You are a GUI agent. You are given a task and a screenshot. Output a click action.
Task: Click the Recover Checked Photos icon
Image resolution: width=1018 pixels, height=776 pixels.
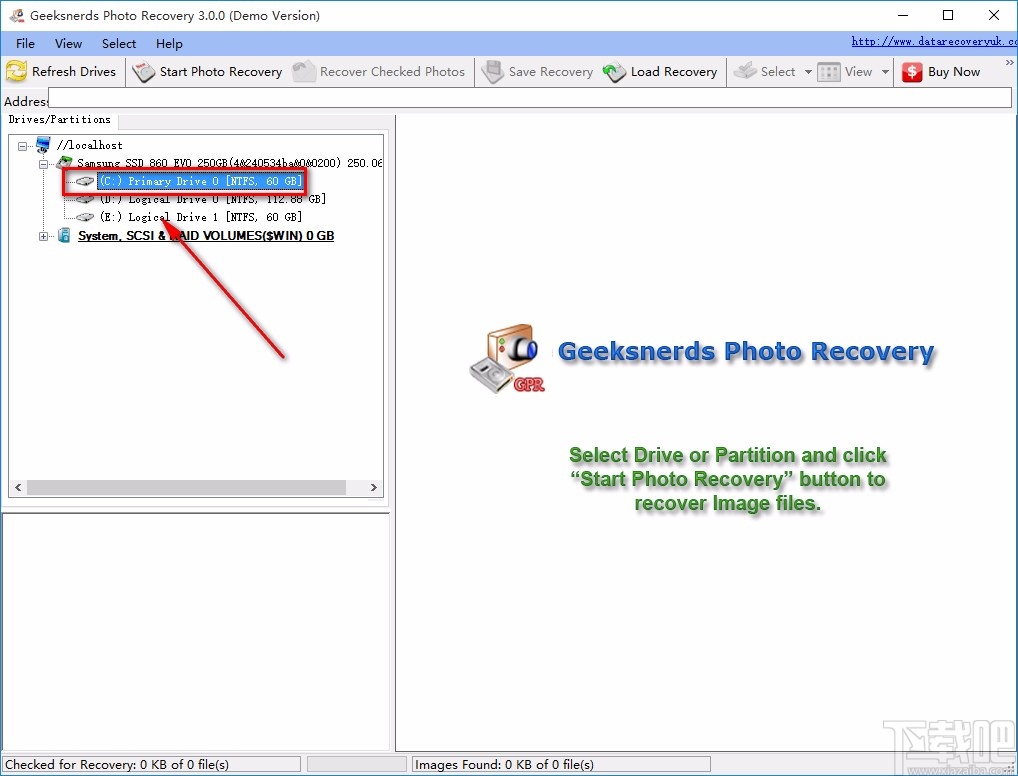click(303, 71)
